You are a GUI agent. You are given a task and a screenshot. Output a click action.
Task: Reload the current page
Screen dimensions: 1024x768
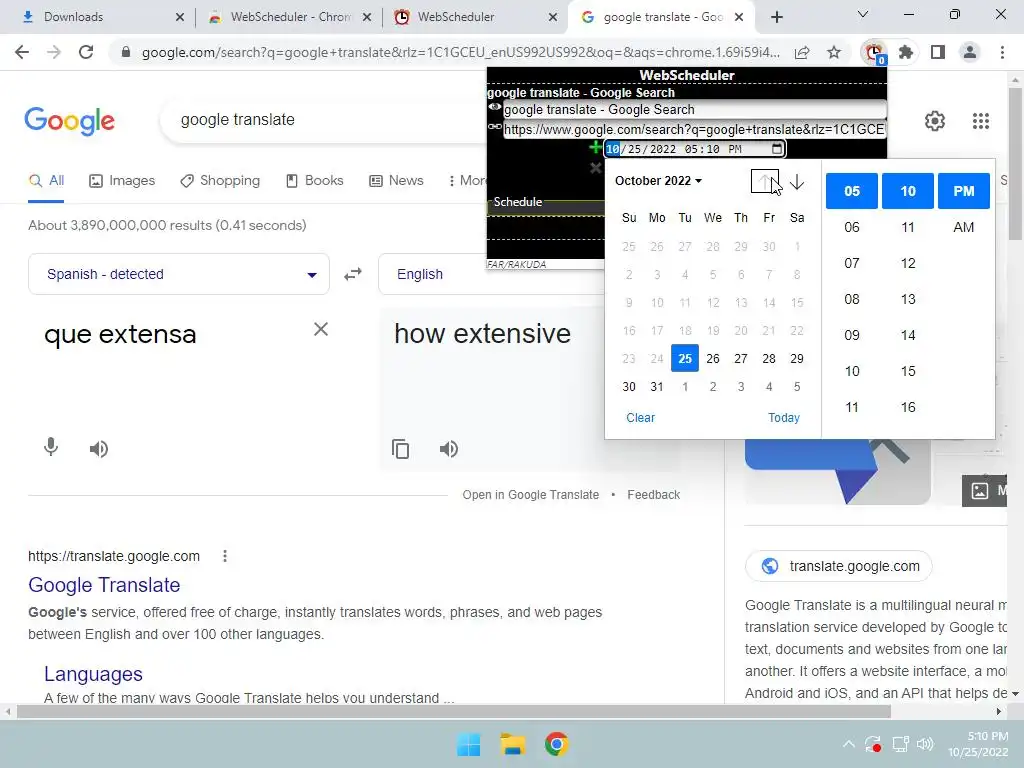click(86, 52)
